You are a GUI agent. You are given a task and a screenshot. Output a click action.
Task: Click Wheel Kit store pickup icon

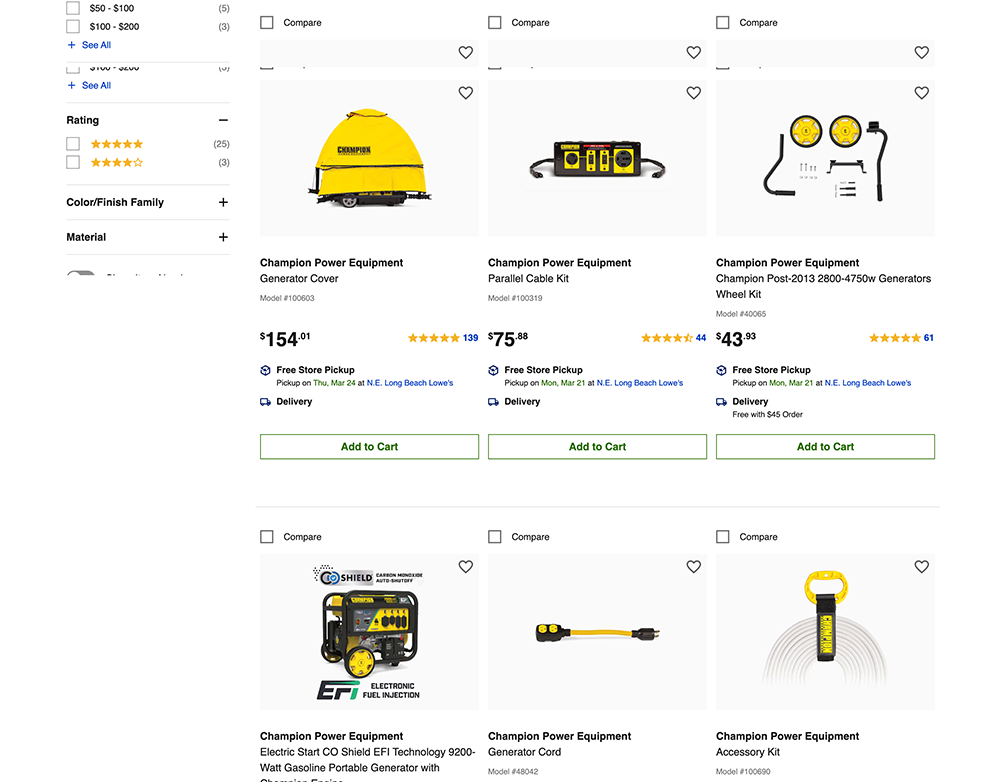tap(721, 371)
